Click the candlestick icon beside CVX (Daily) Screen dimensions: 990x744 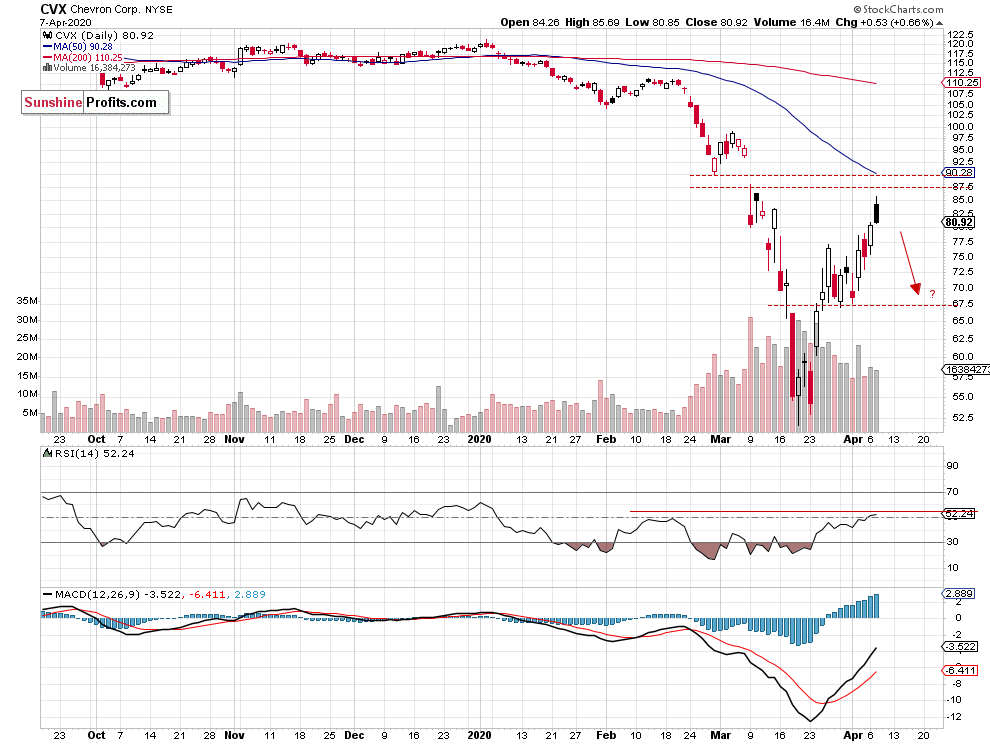(x=47, y=36)
